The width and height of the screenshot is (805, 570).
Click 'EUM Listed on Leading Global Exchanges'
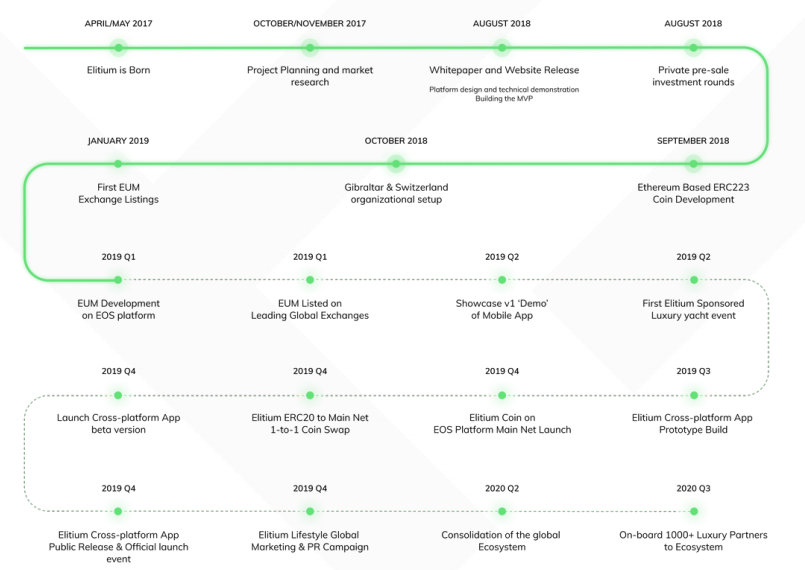tap(310, 309)
